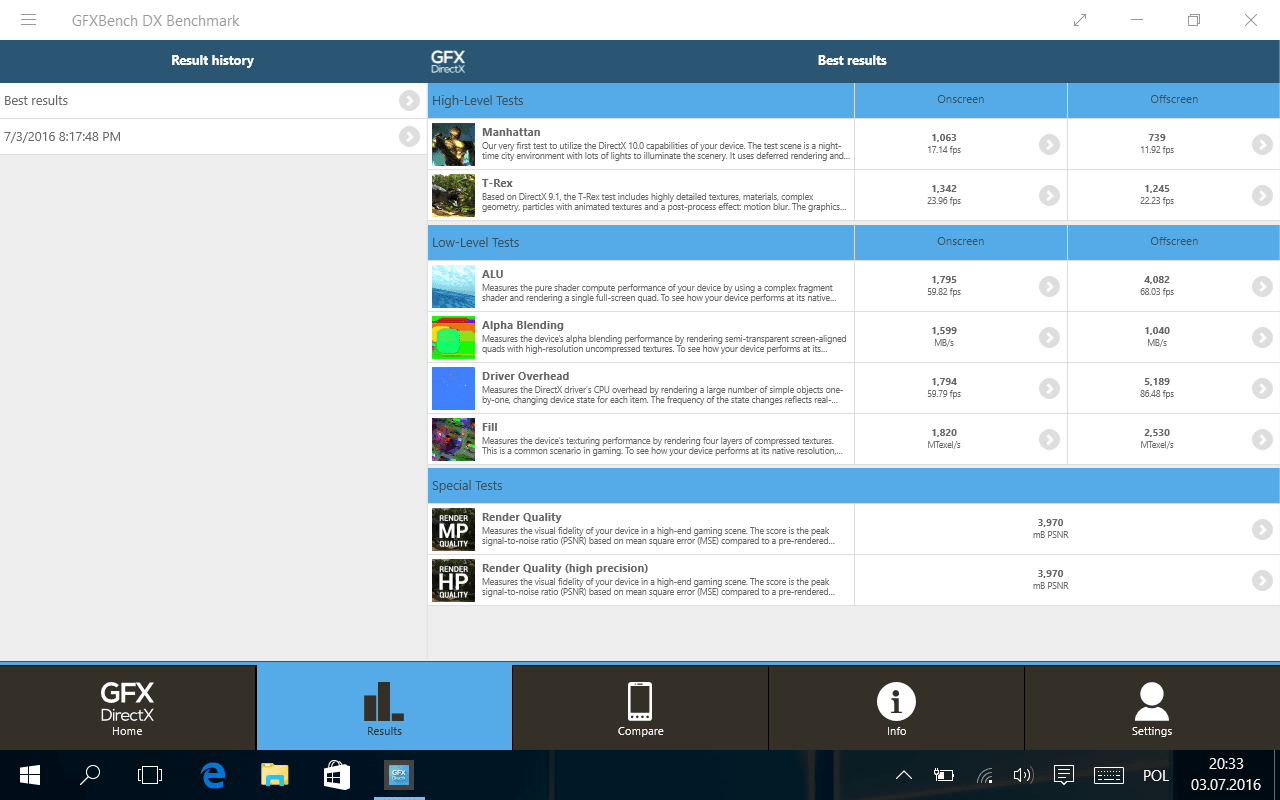Open Driver Overhead onscreen details arrow

(1048, 388)
